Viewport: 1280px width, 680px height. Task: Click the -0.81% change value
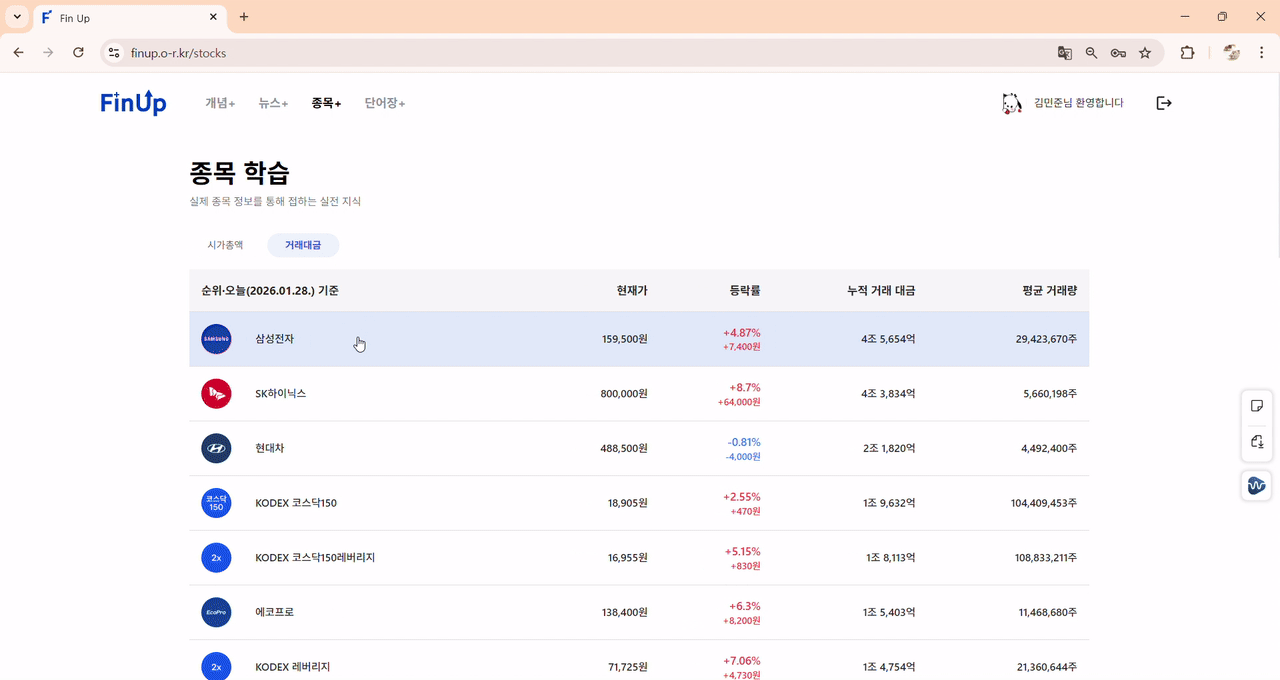(744, 442)
